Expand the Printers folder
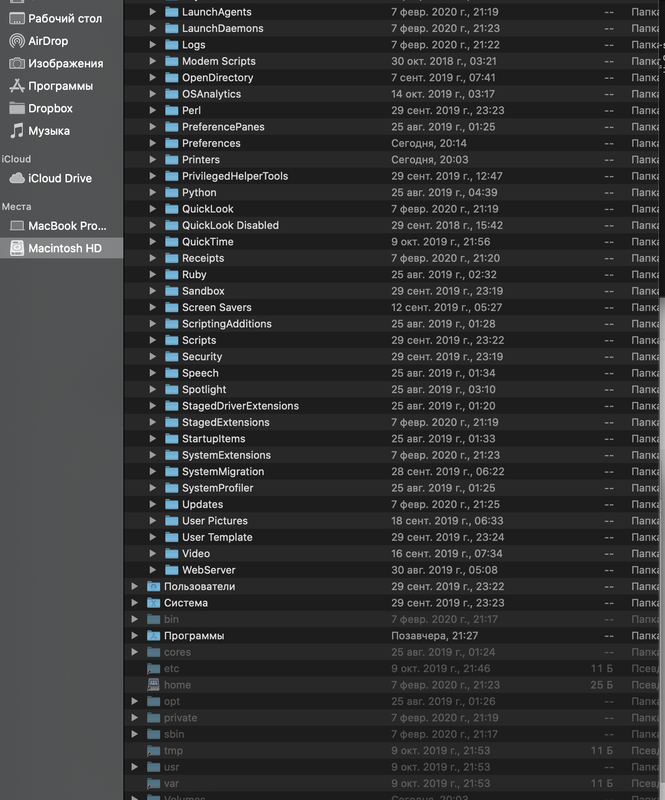Screen dimensions: 665x800 click(152, 159)
